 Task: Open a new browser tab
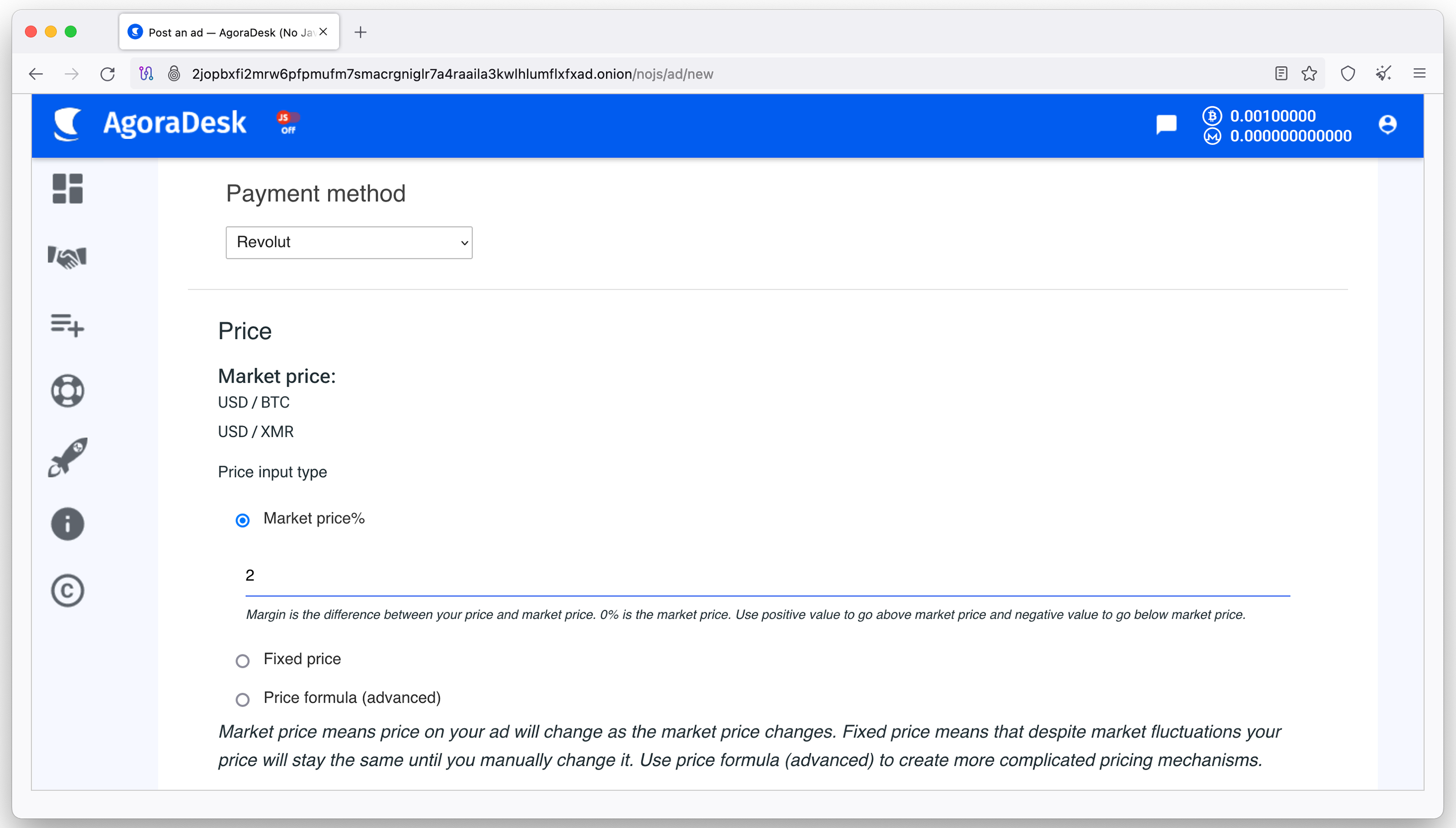pos(361,33)
